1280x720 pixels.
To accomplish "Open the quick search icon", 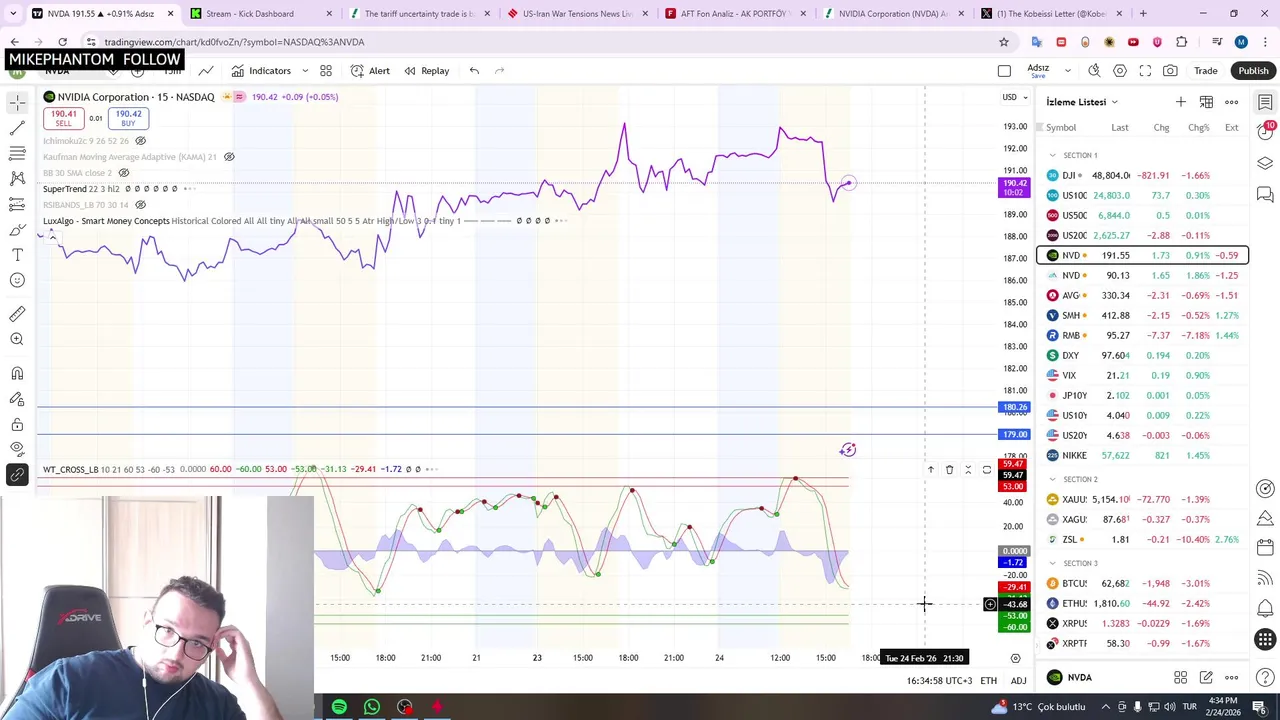I will [1094, 71].
